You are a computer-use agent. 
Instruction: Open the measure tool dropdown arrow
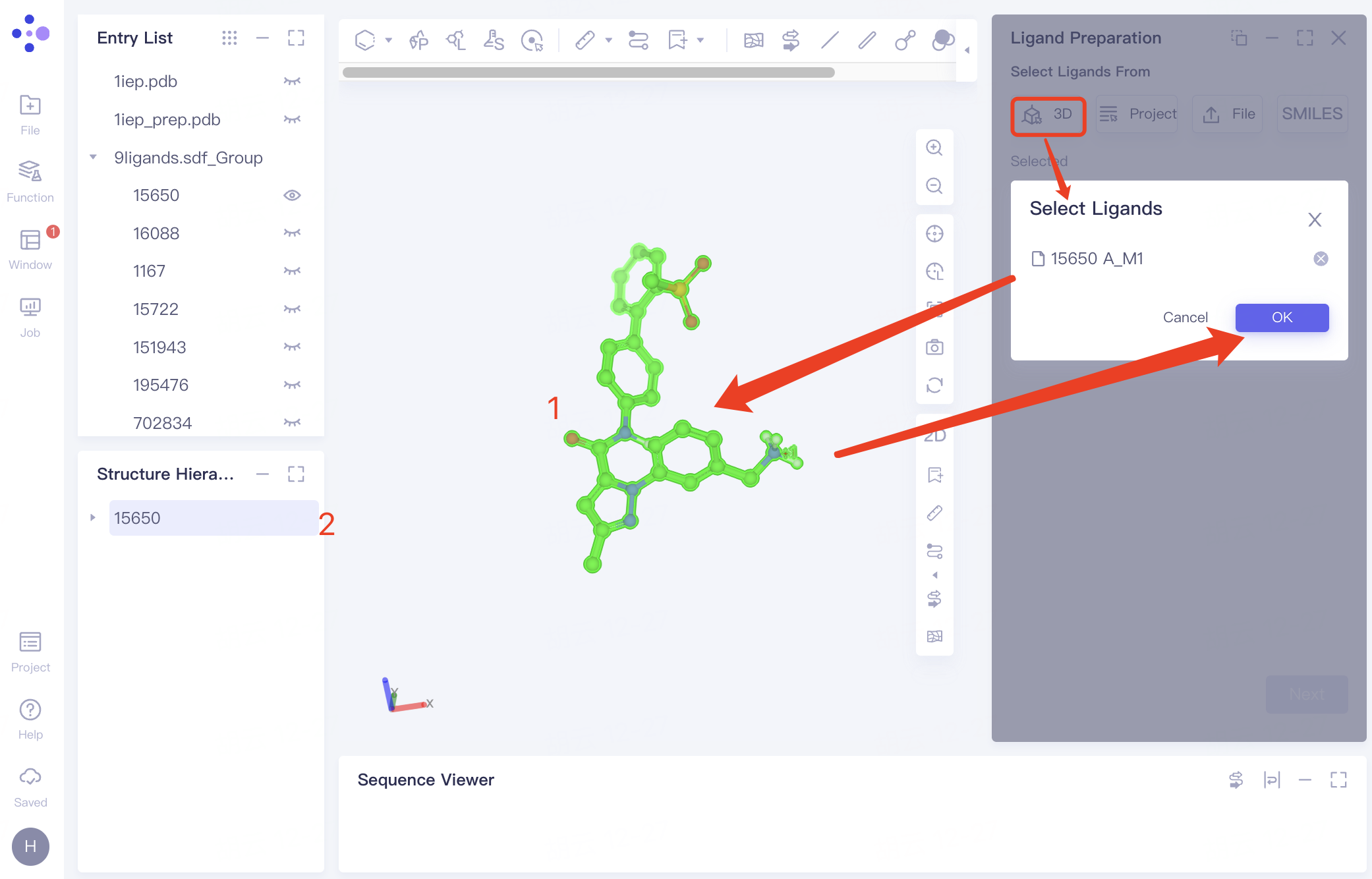608,41
